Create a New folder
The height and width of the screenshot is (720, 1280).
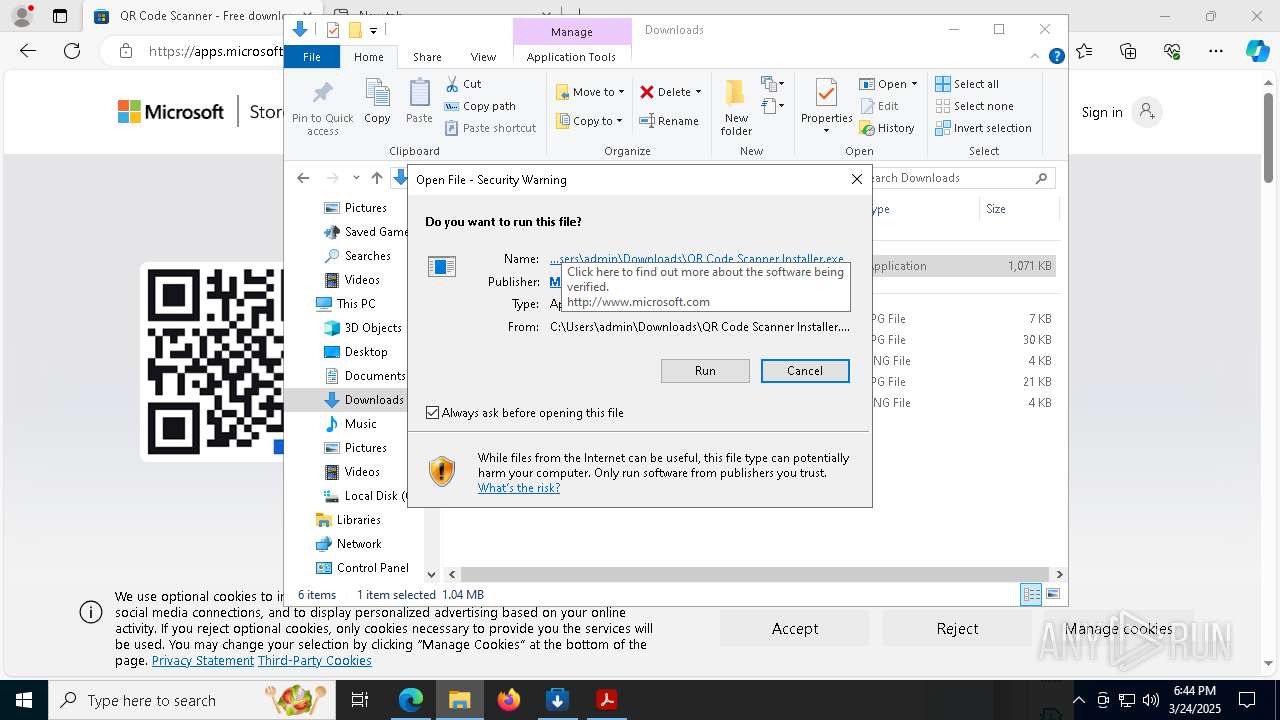(736, 107)
